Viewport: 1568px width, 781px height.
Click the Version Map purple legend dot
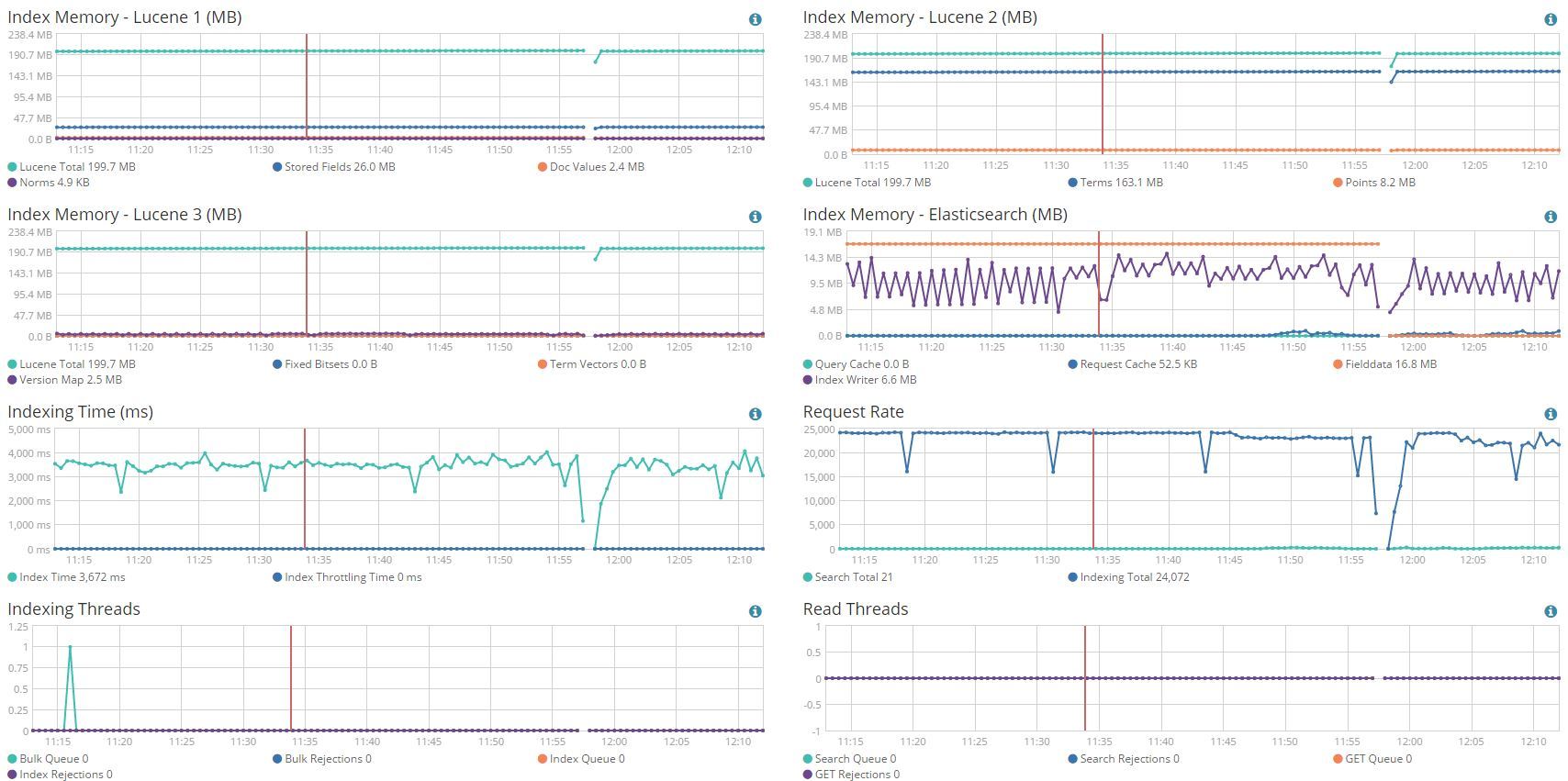[12, 380]
